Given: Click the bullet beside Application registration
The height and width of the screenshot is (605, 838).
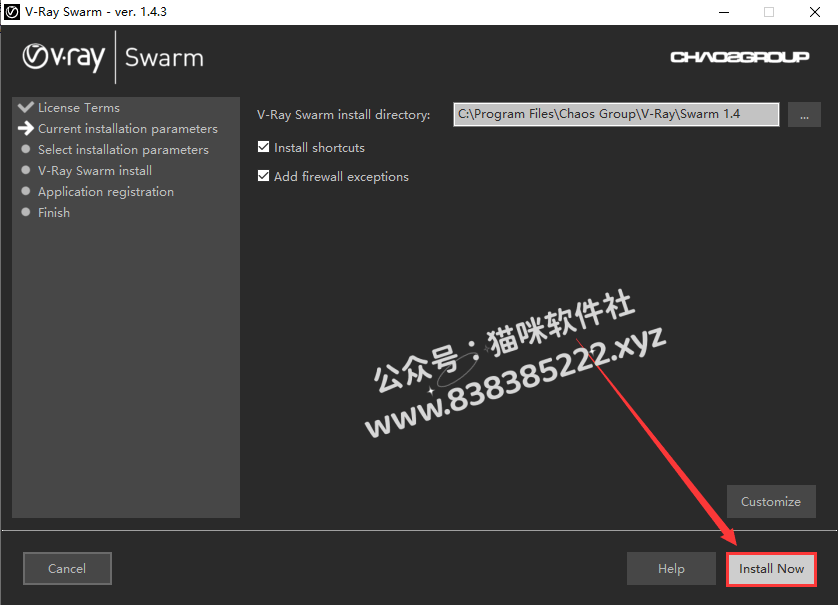Looking at the screenshot, I should click(26, 191).
